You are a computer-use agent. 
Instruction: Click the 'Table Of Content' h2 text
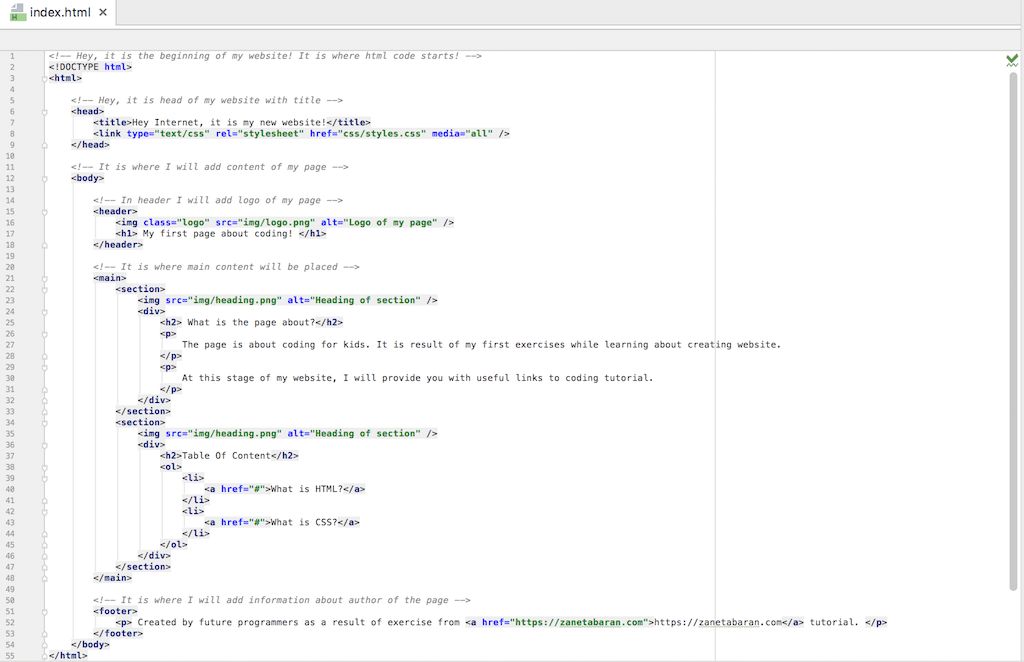(226, 456)
